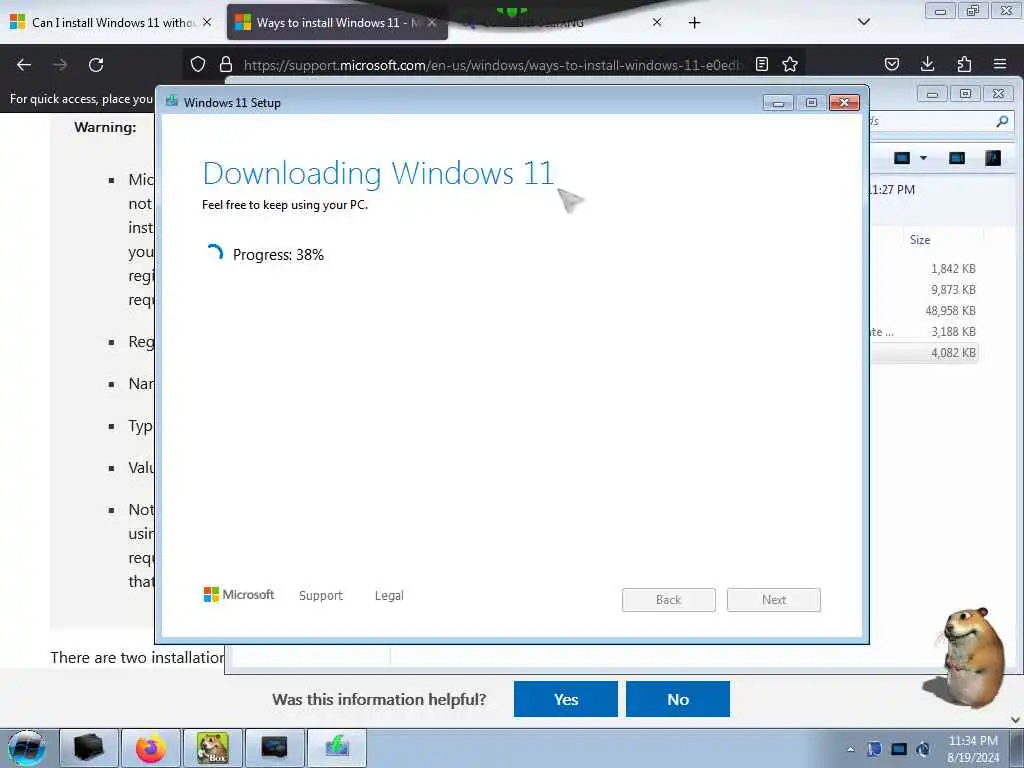1024x768 pixels.
Task: Open the view options dropdown arrow in Explorer
Action: tap(923, 158)
